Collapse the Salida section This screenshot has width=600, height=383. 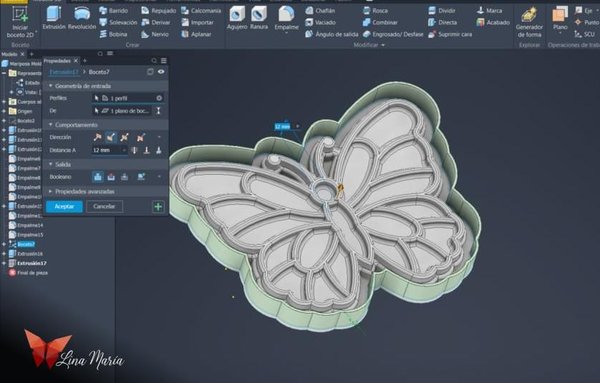coord(51,164)
